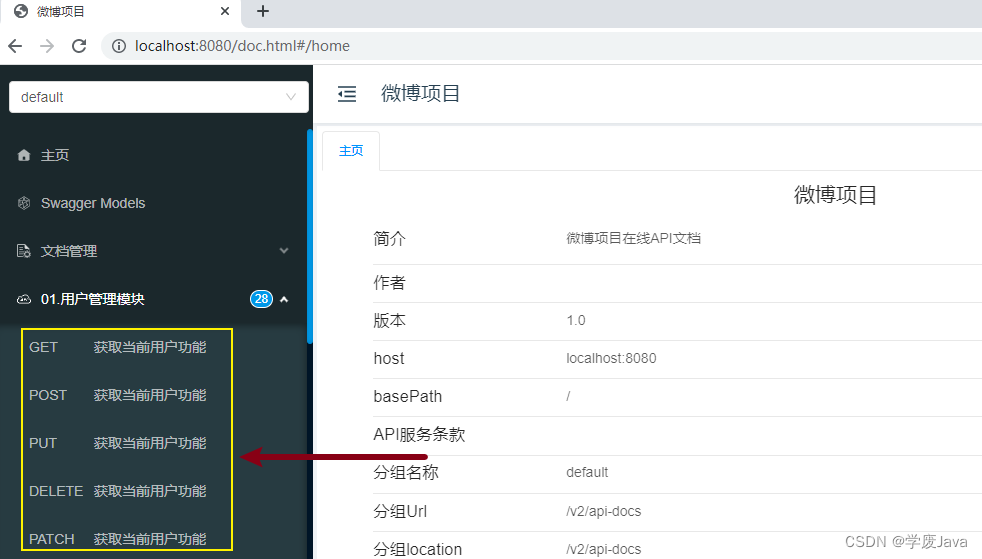
Task: Click the address bar URL localhost:8080/doc.html#/home
Action: tap(242, 46)
